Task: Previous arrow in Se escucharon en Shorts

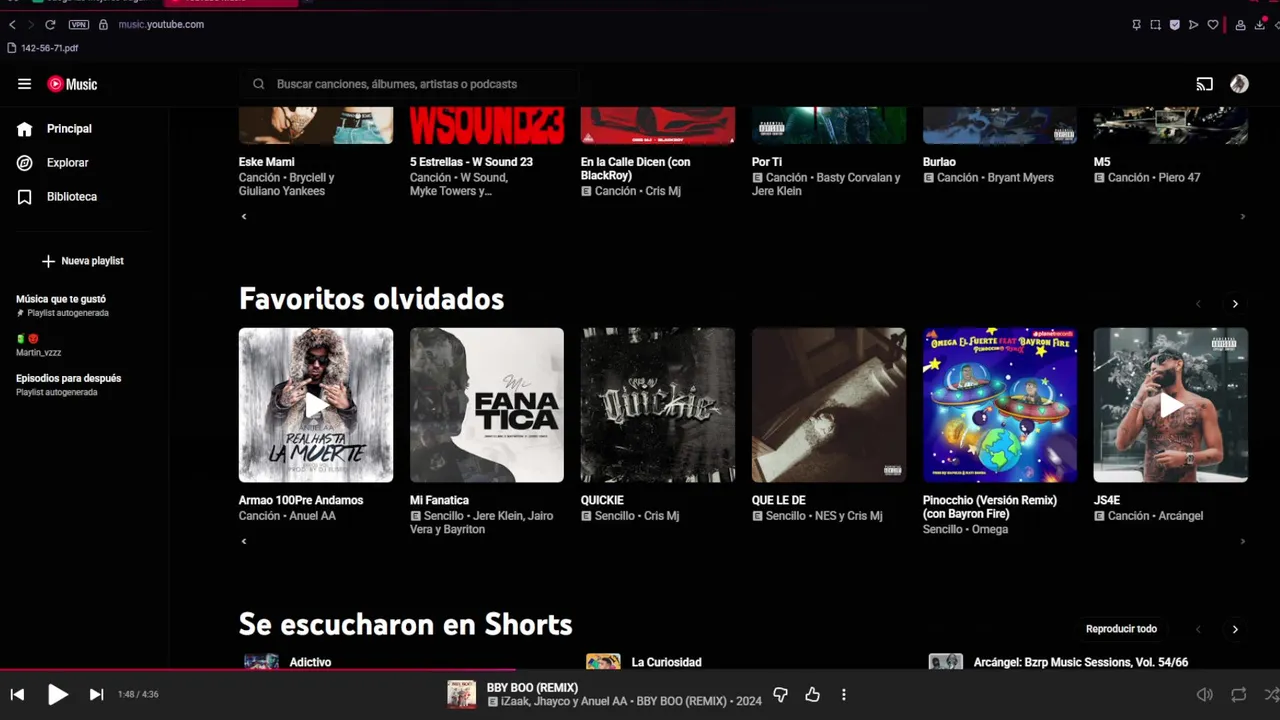Action: coord(1198,629)
